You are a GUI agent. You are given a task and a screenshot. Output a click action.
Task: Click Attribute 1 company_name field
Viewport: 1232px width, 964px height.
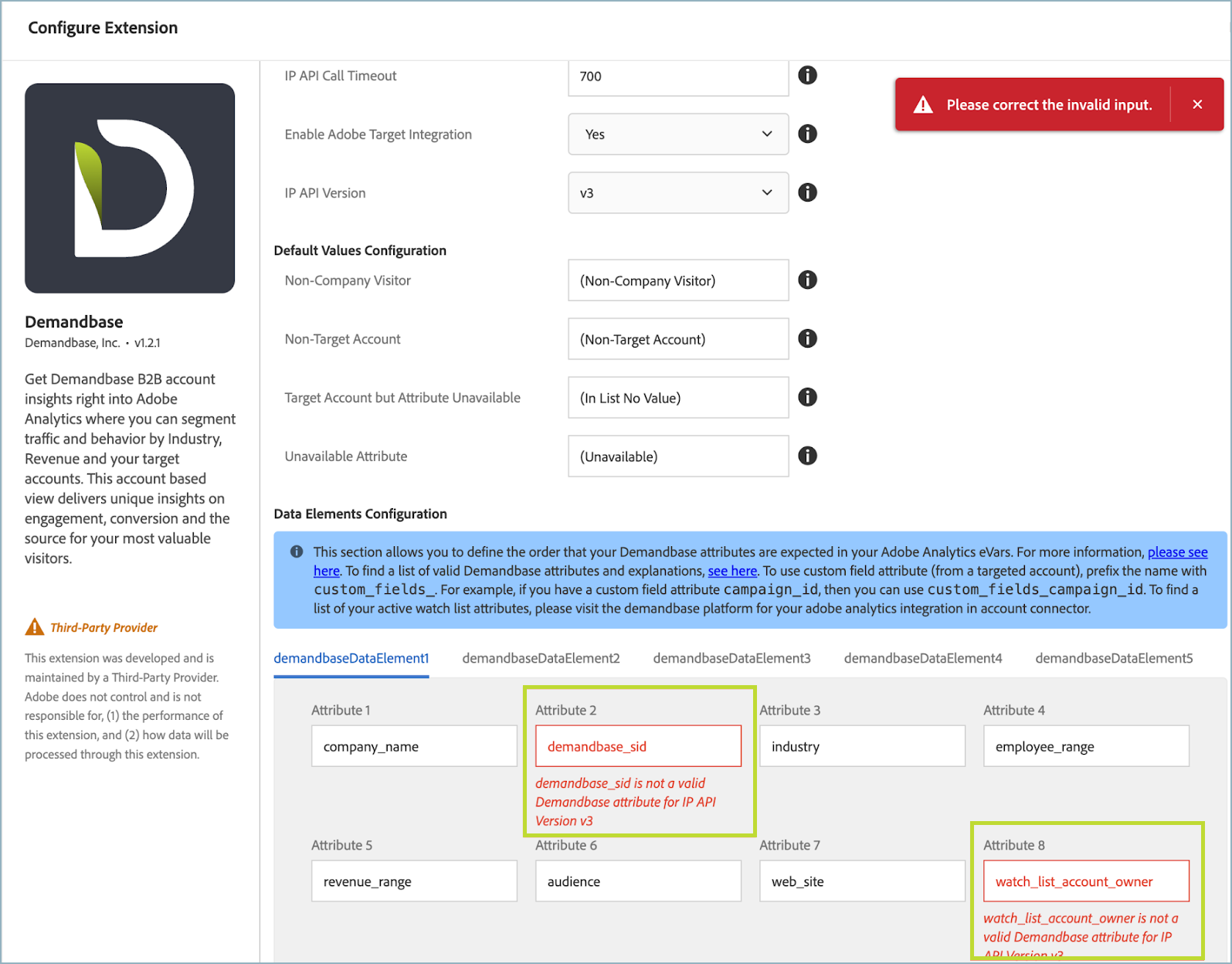(x=414, y=746)
